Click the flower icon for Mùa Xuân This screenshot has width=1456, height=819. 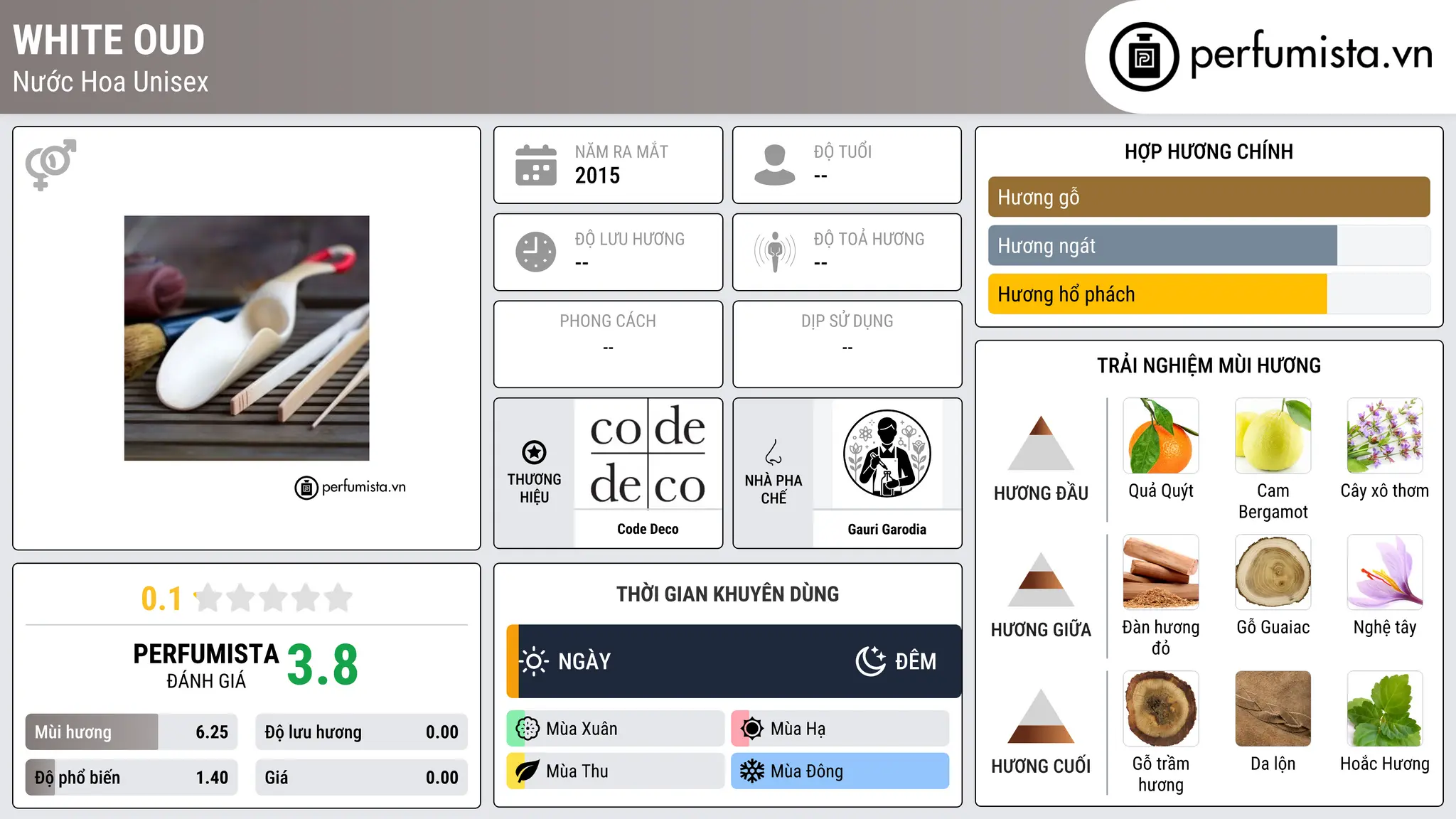click(528, 729)
